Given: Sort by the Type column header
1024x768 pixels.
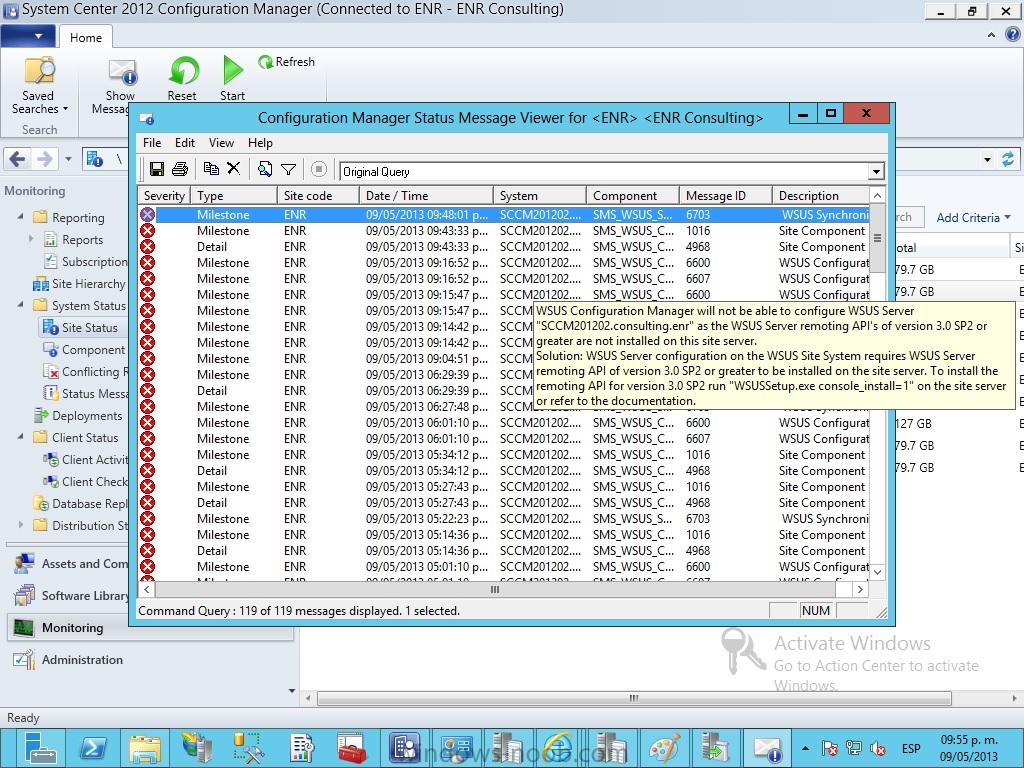Looking at the screenshot, I should tap(234, 195).
